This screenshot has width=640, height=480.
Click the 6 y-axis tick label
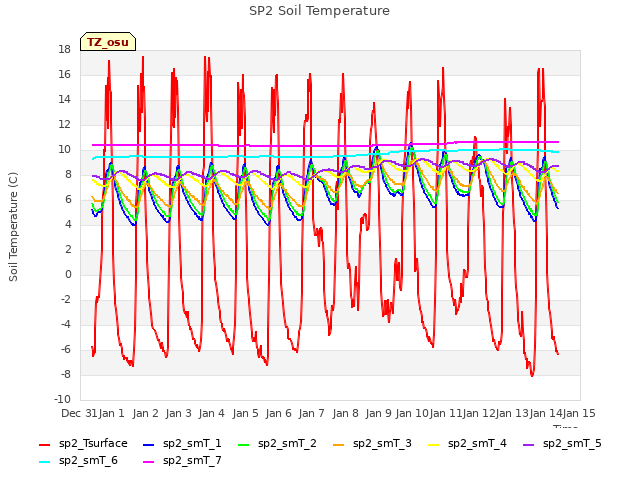click(x=68, y=200)
